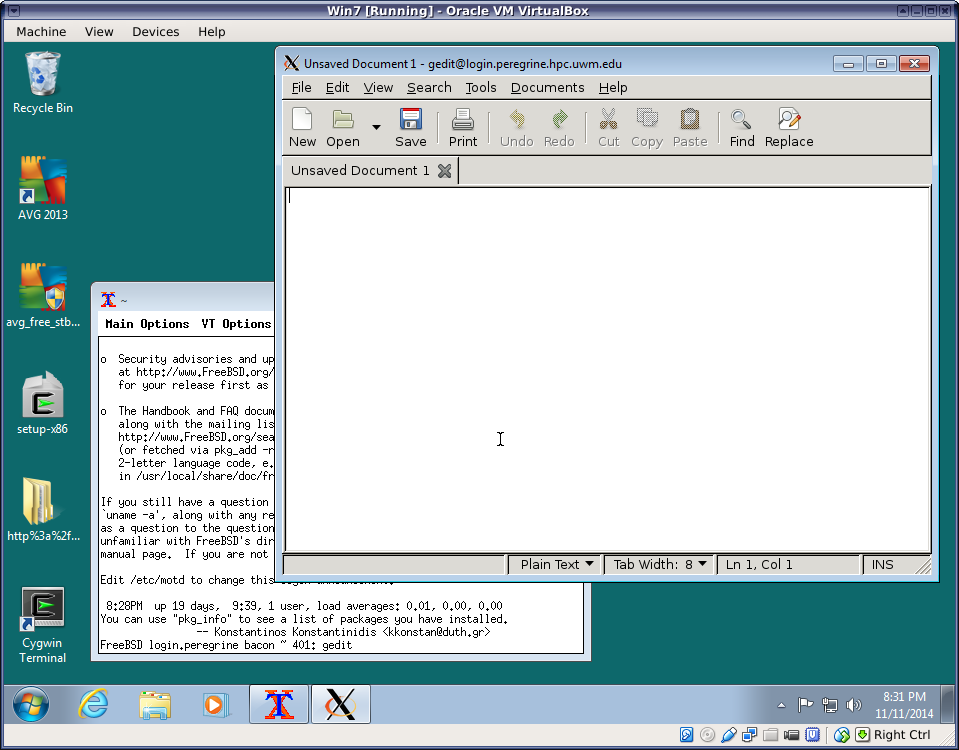Open gedit Help menu
This screenshot has width=959, height=750.
tap(613, 87)
